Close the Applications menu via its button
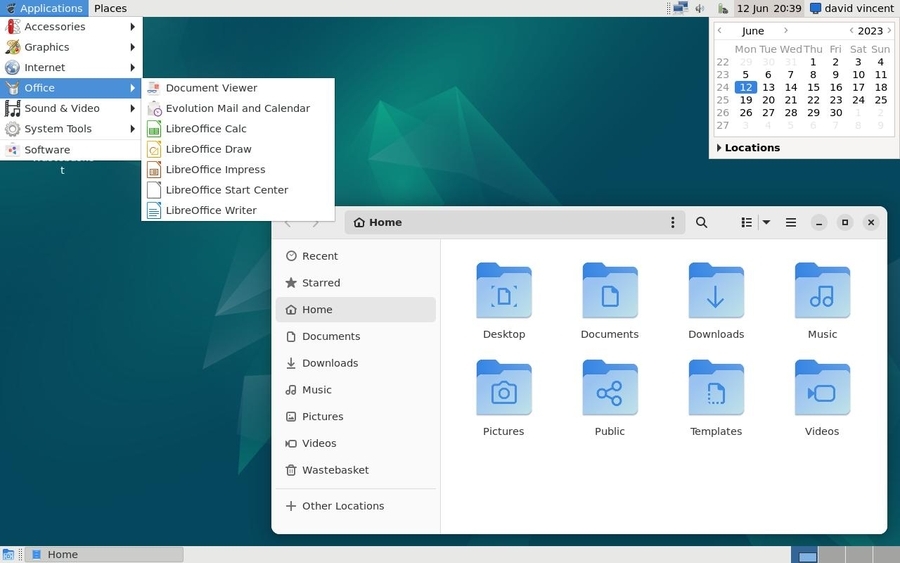 [44, 8]
